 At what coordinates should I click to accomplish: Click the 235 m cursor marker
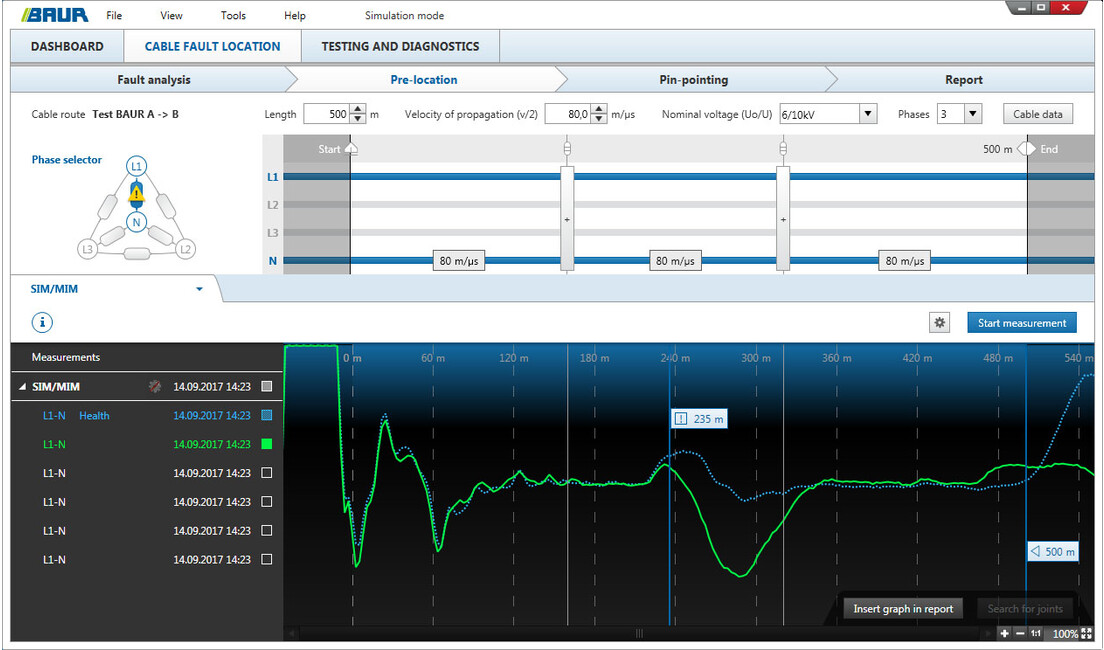699,419
